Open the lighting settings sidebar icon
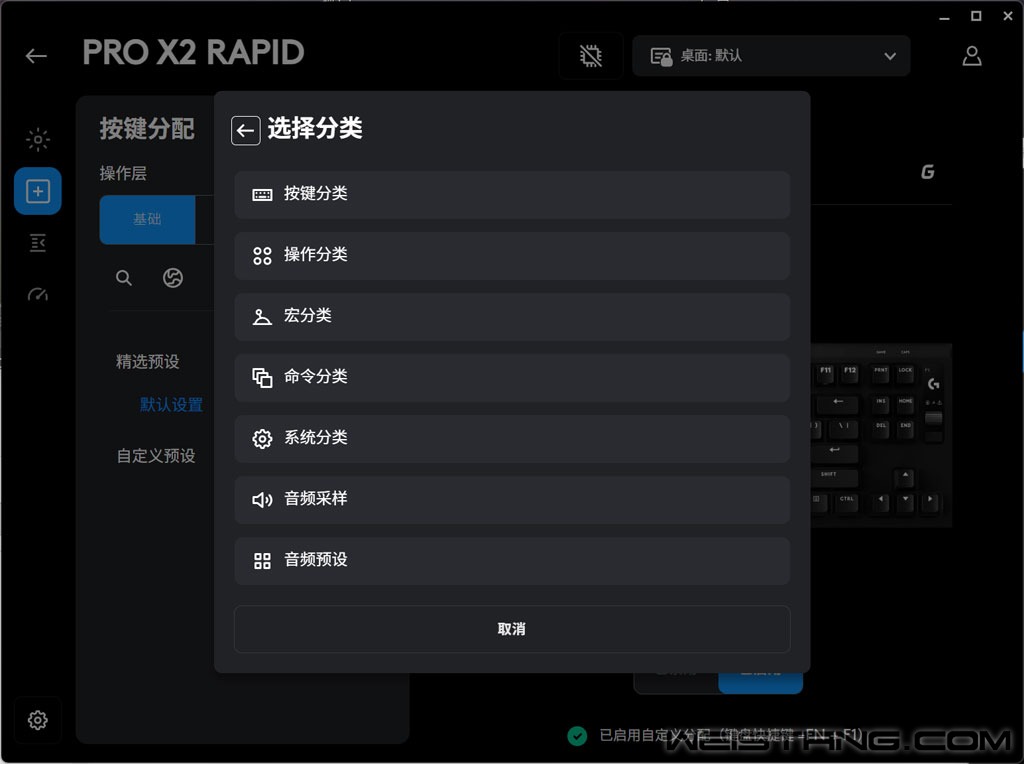 pos(38,139)
